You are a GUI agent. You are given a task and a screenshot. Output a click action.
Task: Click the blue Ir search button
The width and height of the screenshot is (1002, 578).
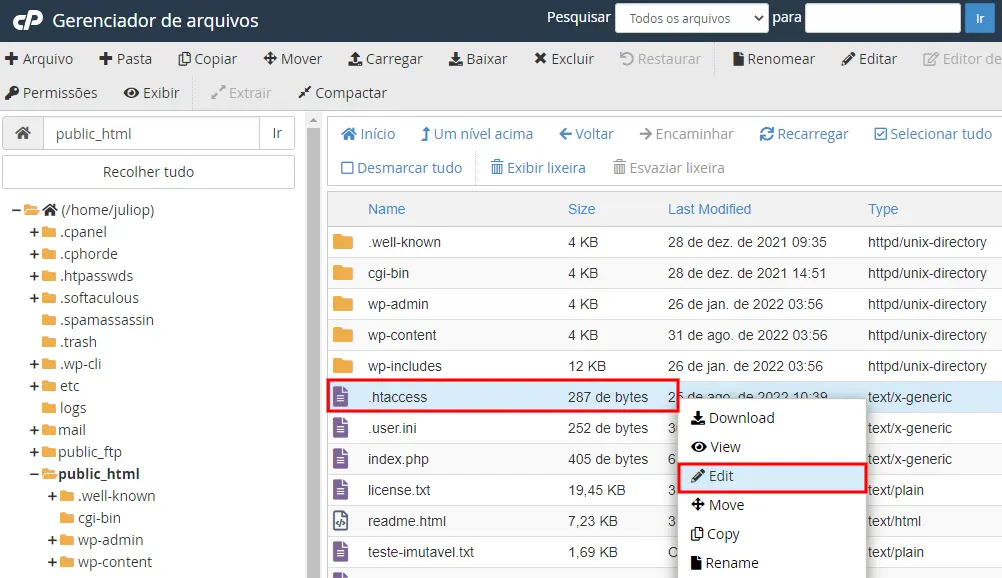click(980, 18)
